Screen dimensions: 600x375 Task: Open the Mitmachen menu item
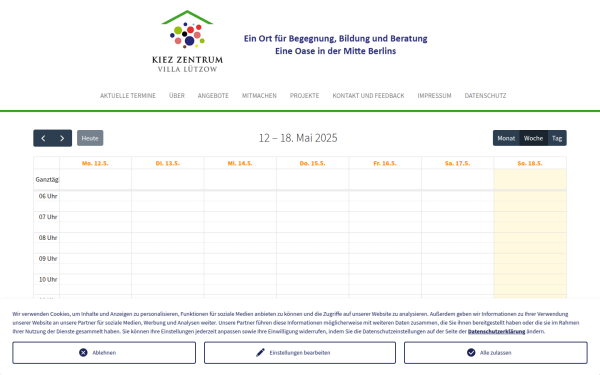tap(259, 96)
